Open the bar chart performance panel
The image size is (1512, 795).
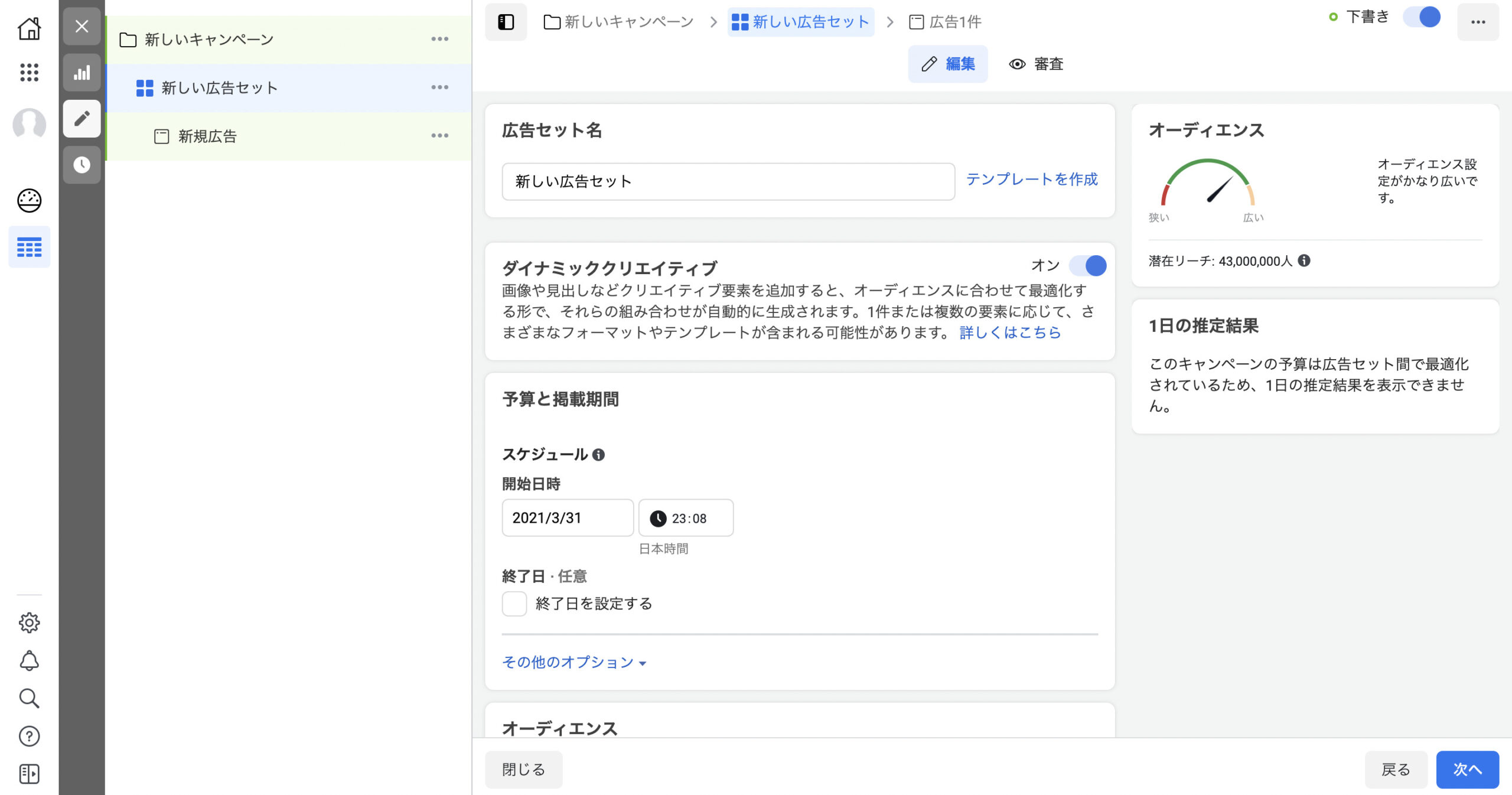pos(82,73)
